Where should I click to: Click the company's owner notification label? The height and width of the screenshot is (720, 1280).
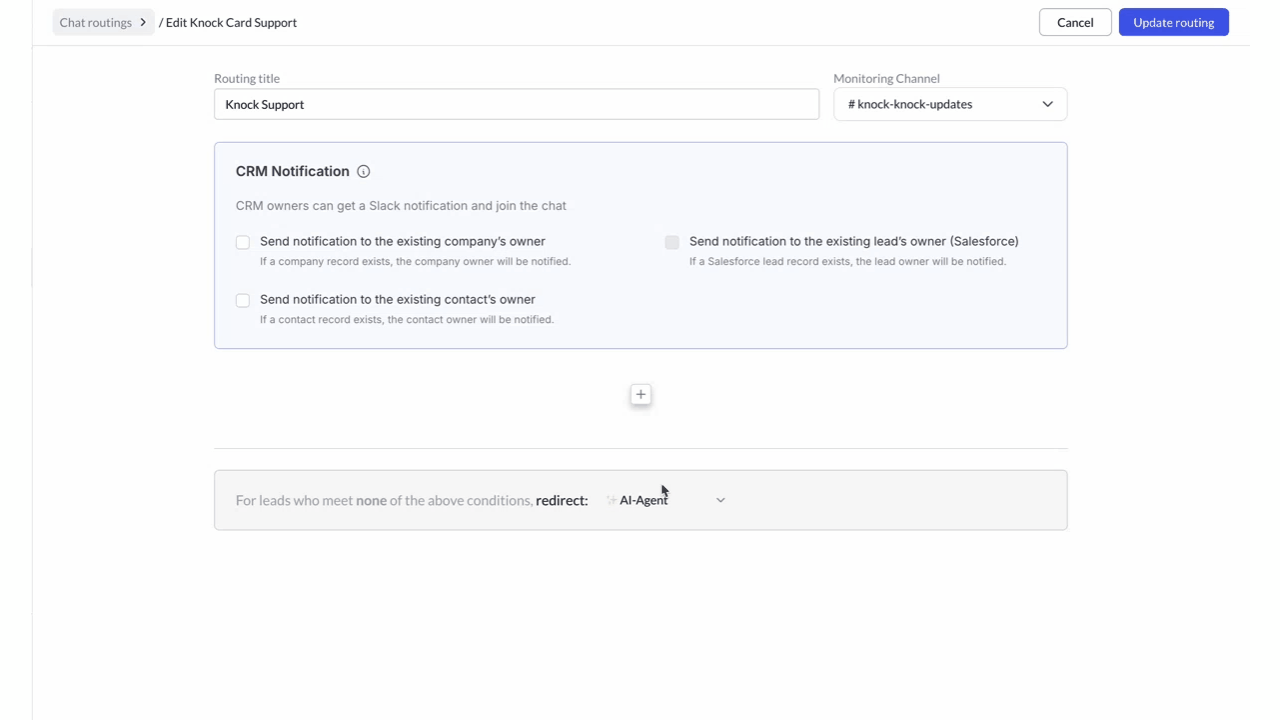402,242
